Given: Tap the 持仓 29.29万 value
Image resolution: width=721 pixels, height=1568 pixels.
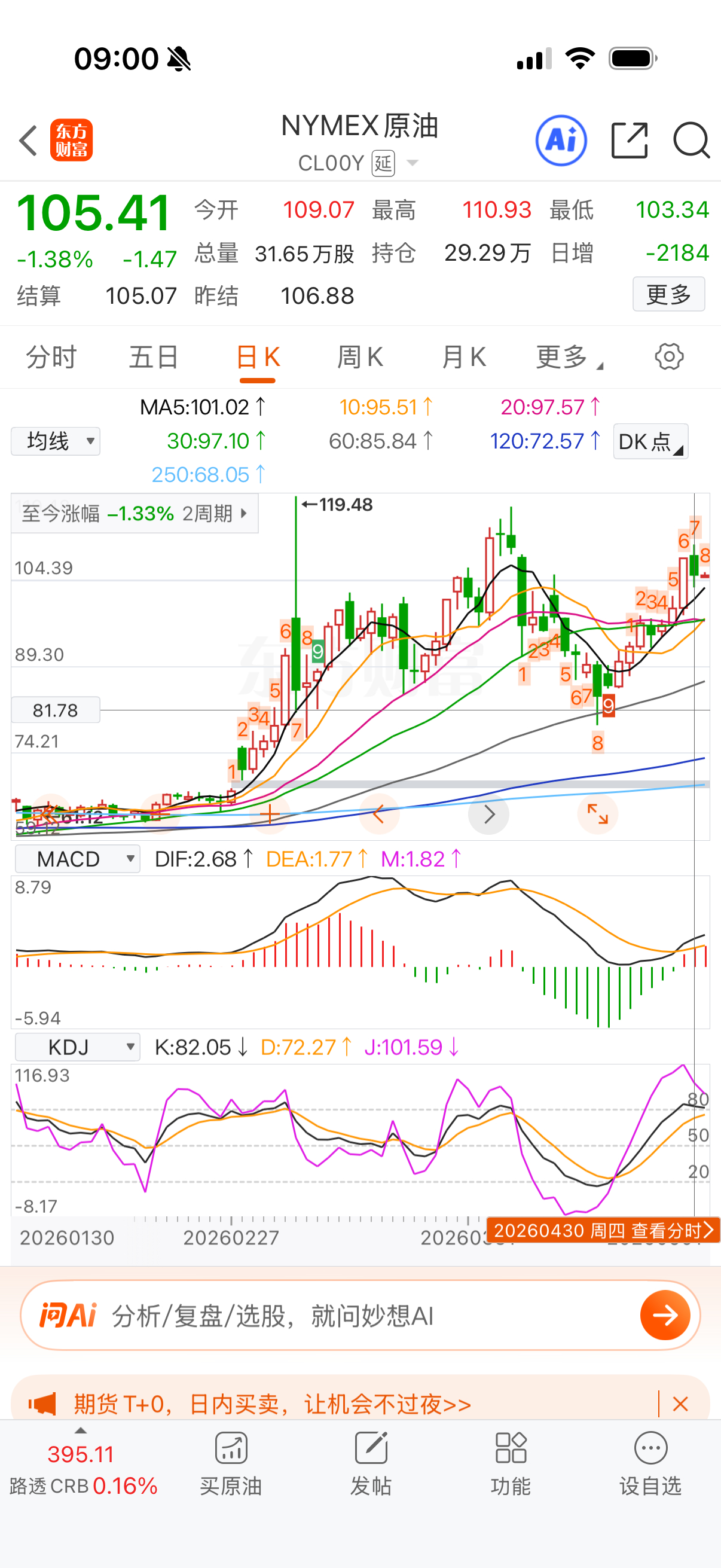Looking at the screenshot, I should tap(487, 252).
